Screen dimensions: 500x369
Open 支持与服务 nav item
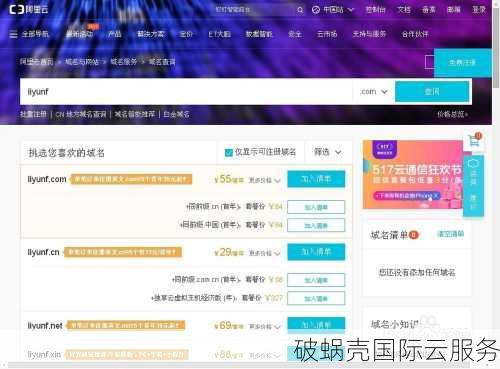369,34
